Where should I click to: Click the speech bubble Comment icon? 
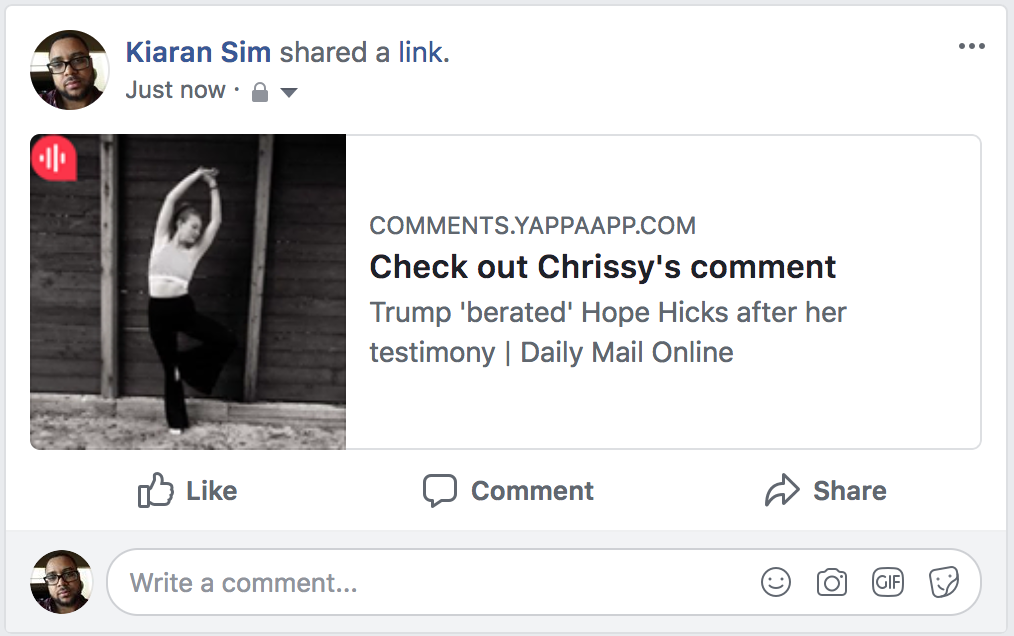[440, 491]
